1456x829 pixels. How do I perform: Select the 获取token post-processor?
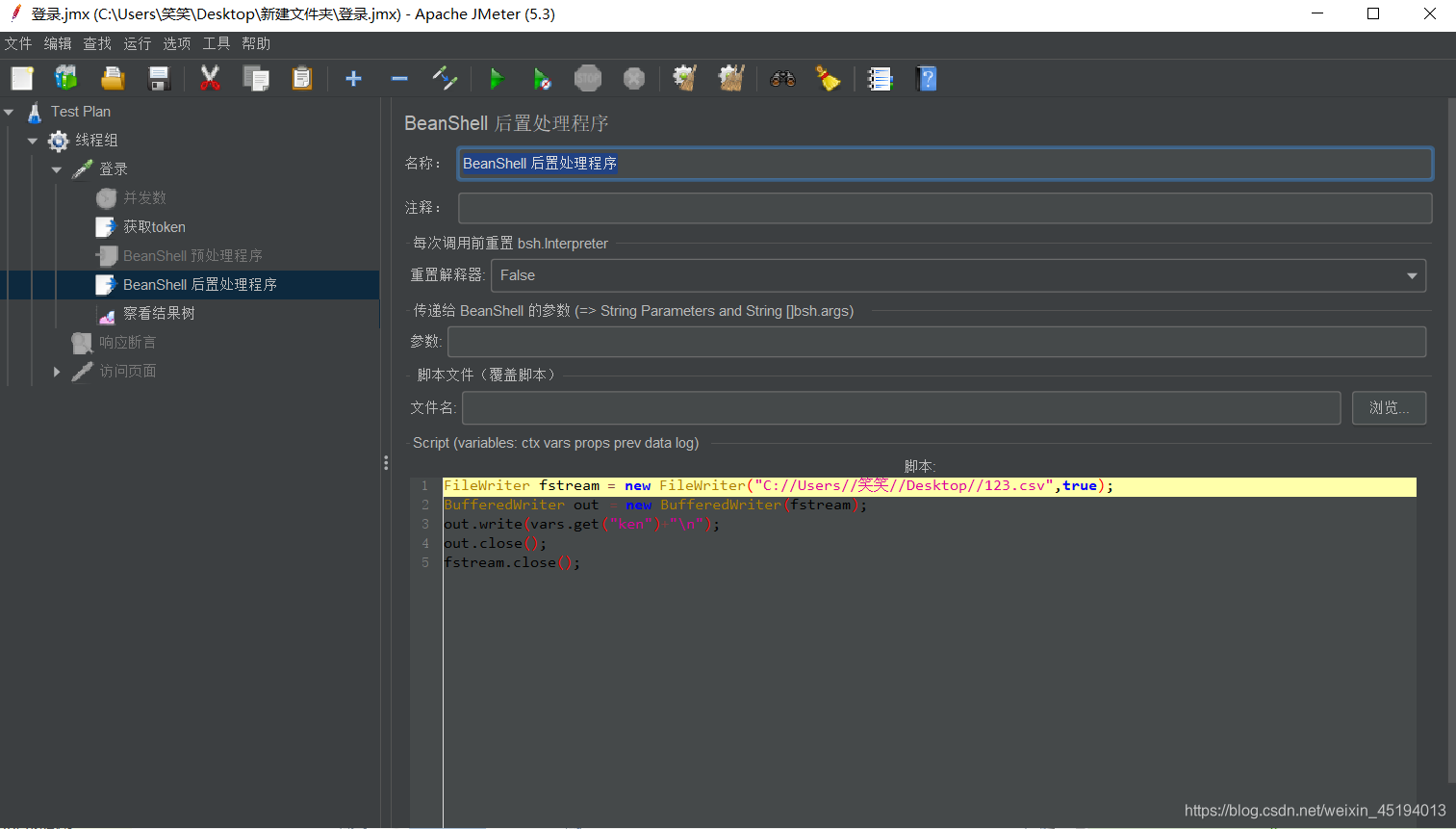click(x=154, y=227)
